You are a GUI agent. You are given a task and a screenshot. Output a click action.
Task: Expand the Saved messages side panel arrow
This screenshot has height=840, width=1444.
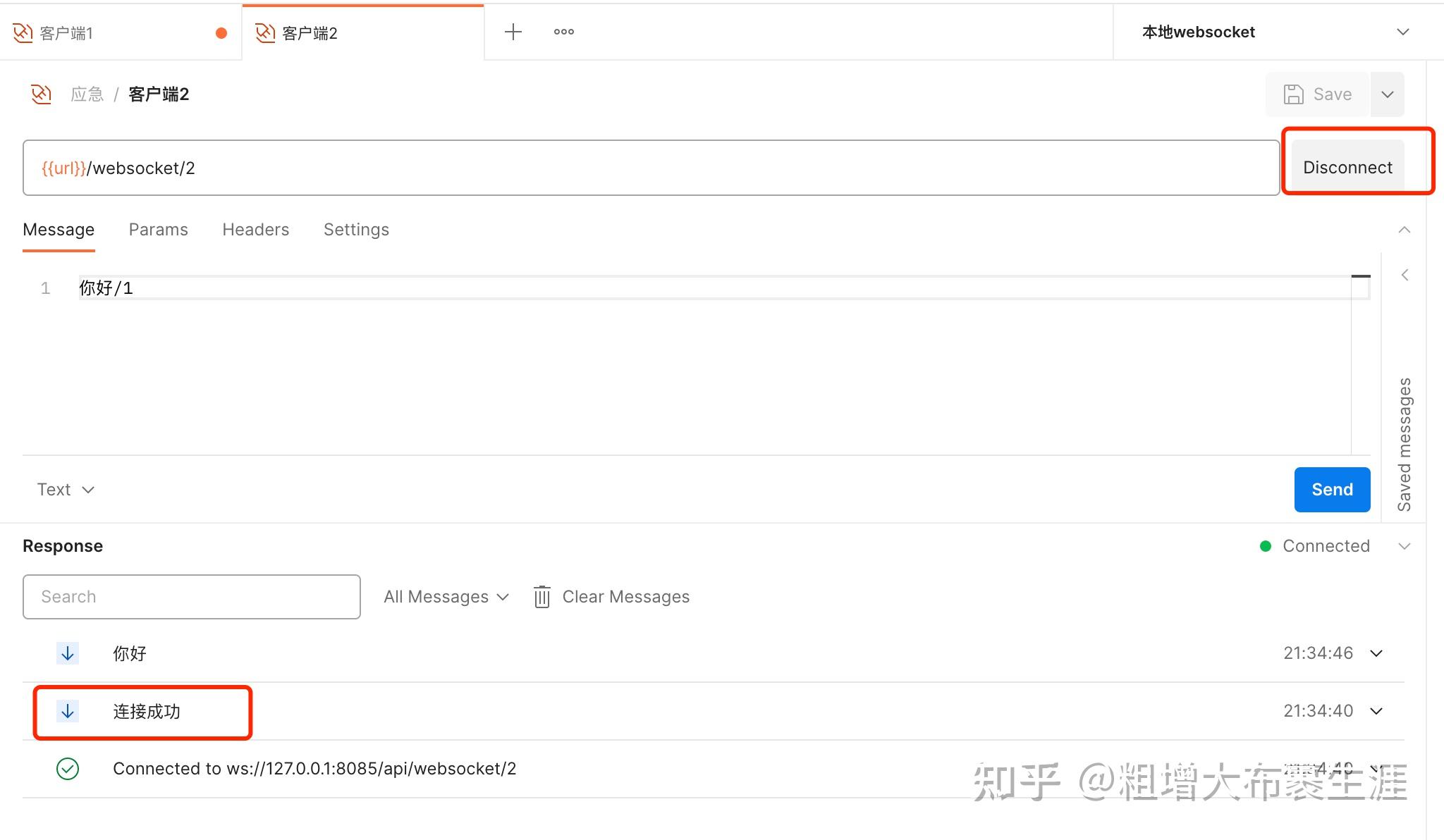pos(1404,275)
